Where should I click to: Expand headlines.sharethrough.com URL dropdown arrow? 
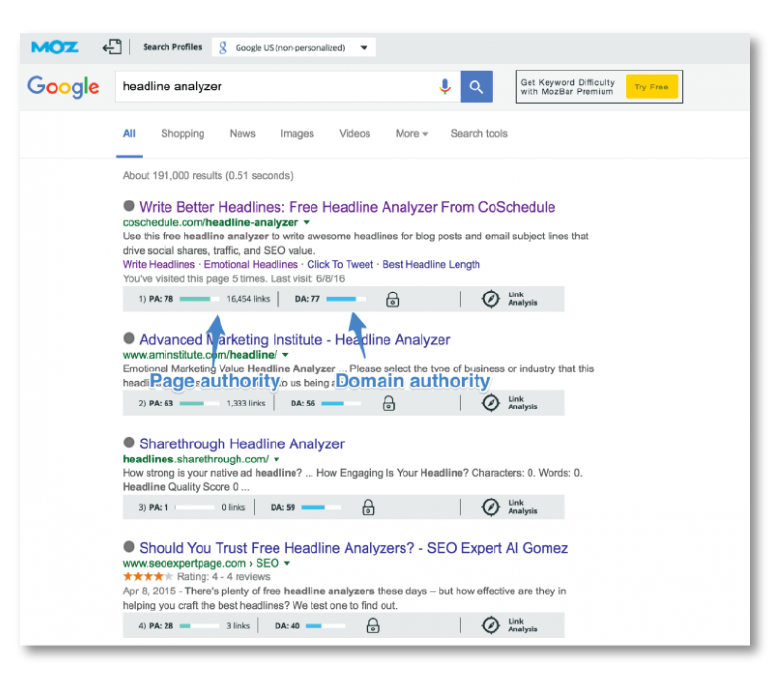point(276,460)
